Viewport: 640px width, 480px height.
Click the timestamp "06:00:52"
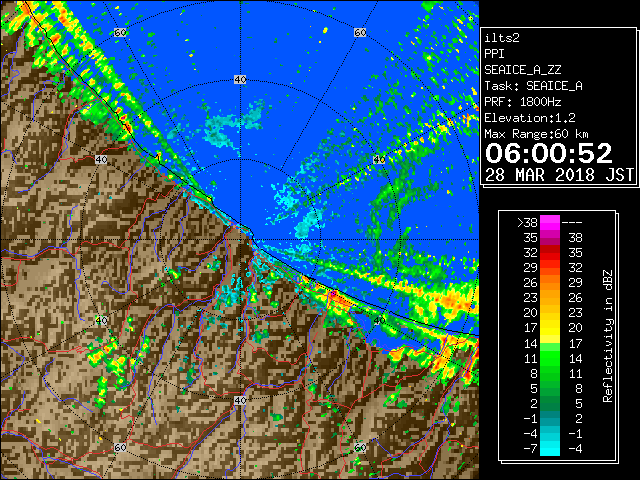click(549, 153)
